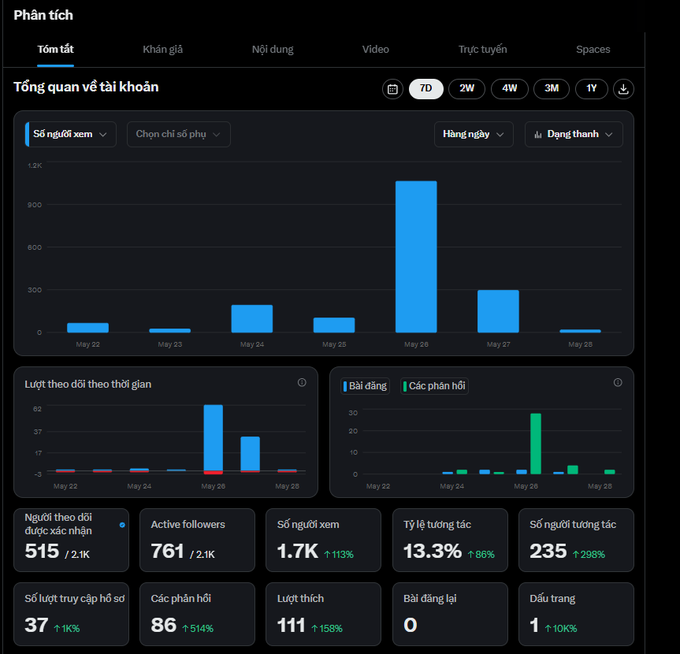Switch to the Nội dung tab

(273, 49)
